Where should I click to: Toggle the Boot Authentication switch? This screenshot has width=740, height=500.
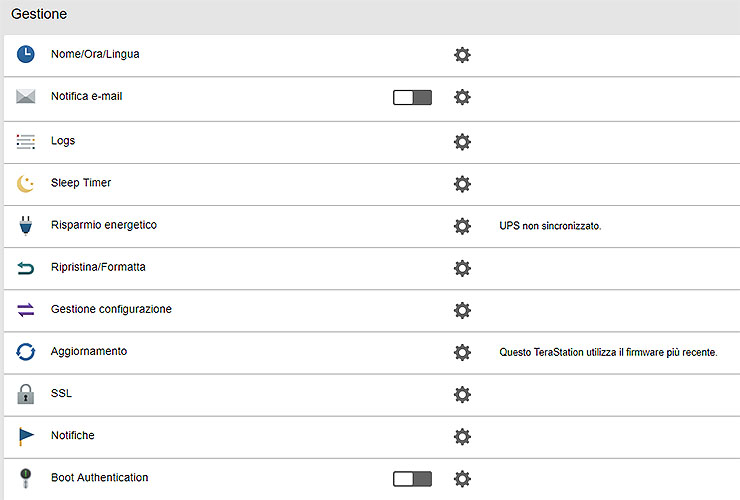(x=412, y=479)
